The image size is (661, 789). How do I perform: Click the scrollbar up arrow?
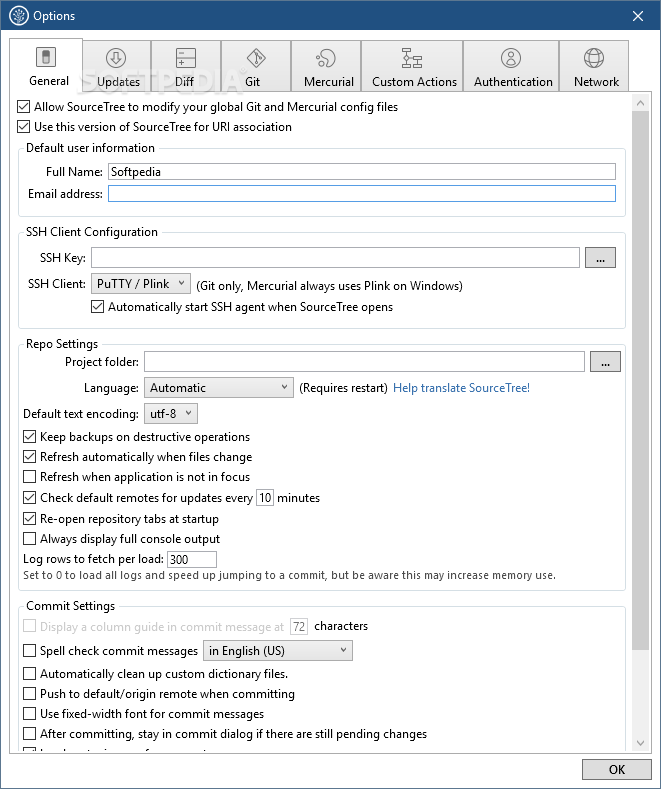tap(640, 103)
